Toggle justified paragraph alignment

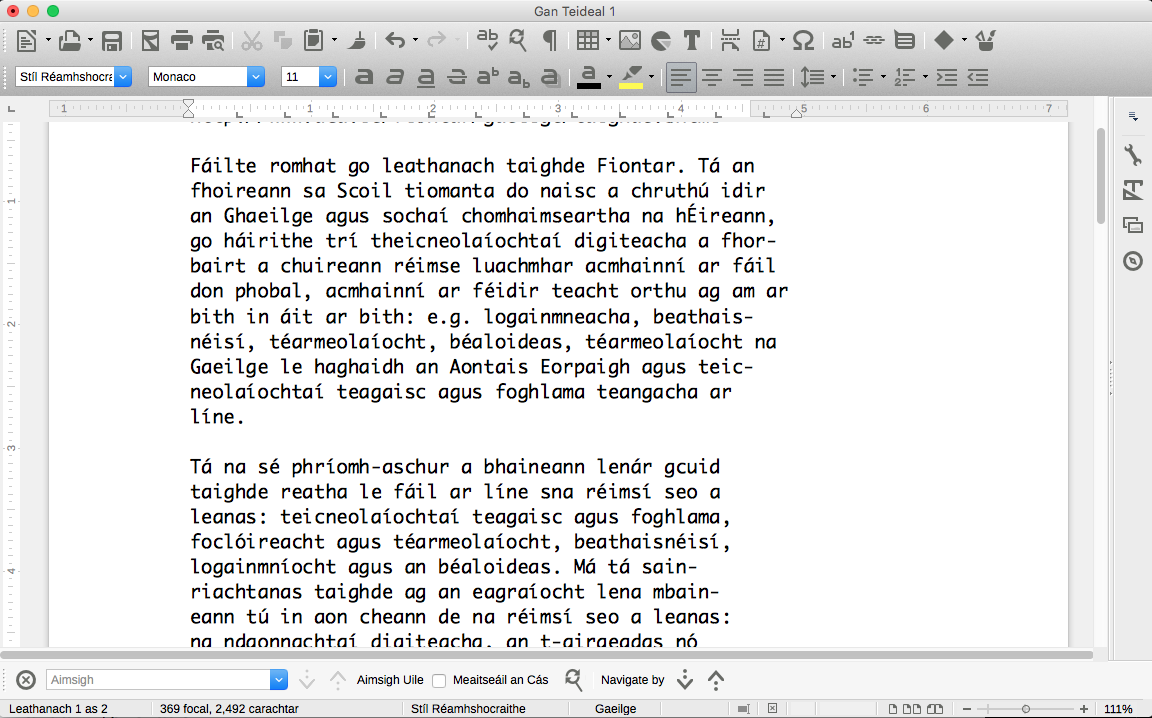coord(773,77)
